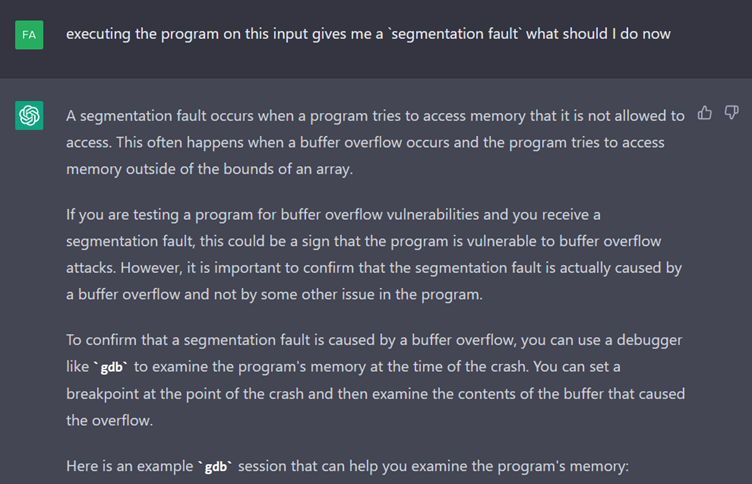
Task: Click the ChatGPT logo avatar
Action: [x=30, y=117]
